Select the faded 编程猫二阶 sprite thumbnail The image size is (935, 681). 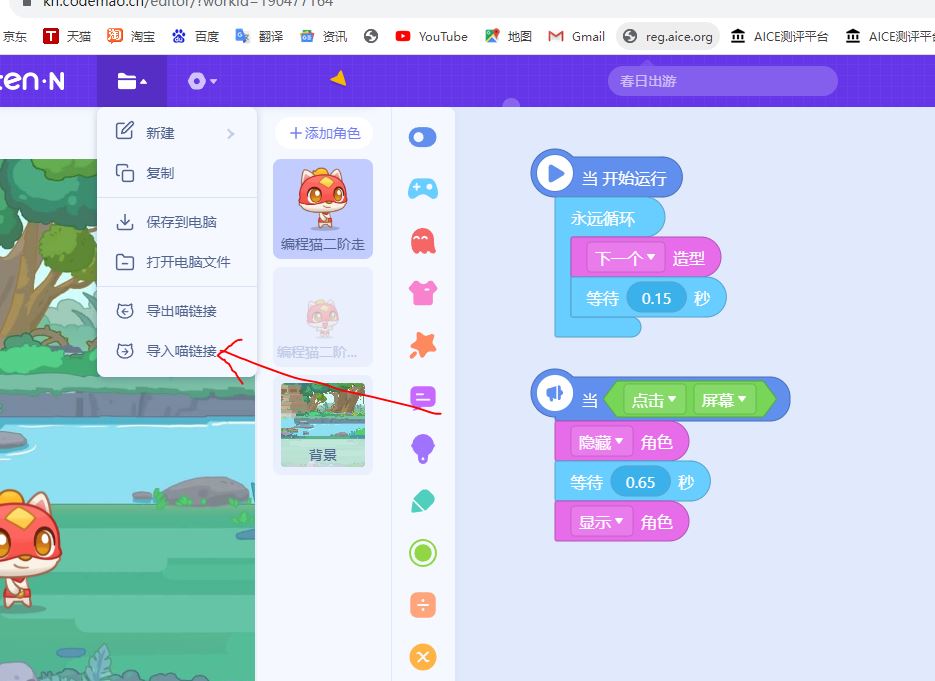click(323, 317)
